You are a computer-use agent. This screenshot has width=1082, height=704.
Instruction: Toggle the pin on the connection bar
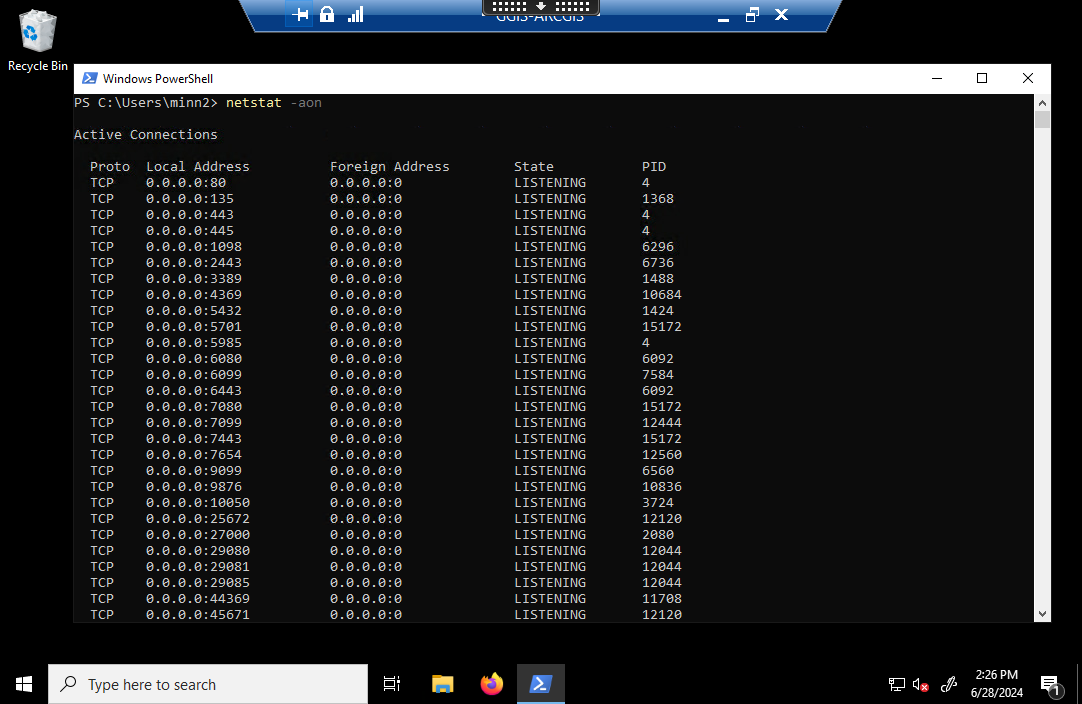coord(299,15)
